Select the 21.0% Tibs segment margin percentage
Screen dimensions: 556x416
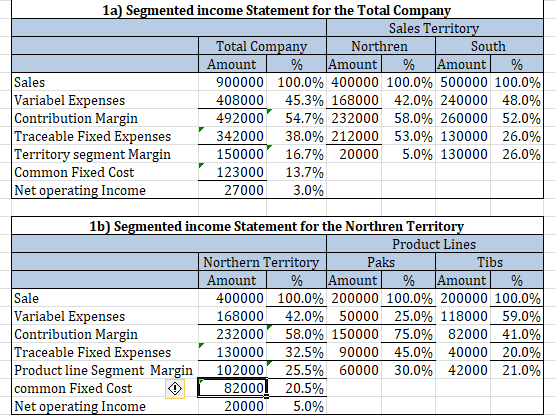(517, 370)
